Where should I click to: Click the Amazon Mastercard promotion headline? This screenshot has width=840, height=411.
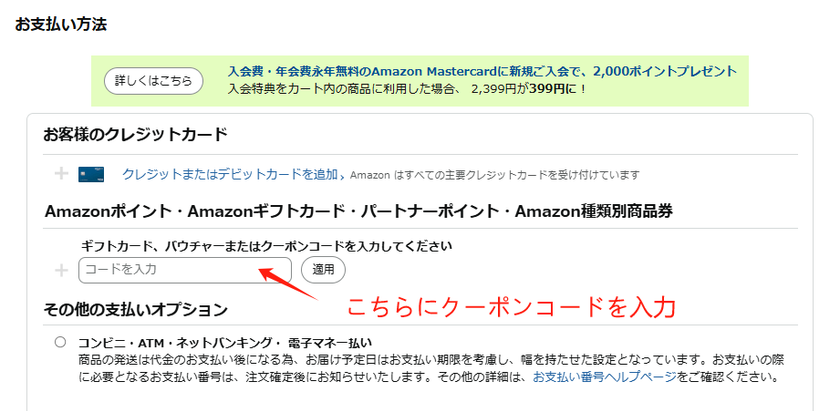point(482,72)
